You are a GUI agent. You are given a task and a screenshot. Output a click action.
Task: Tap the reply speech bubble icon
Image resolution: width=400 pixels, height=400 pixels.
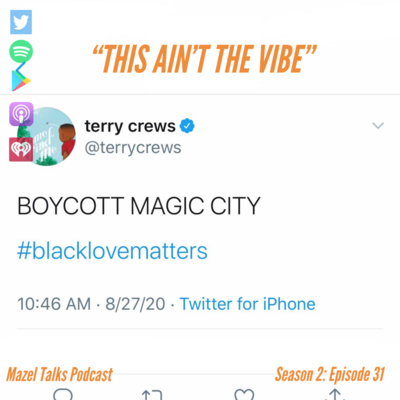(63, 394)
